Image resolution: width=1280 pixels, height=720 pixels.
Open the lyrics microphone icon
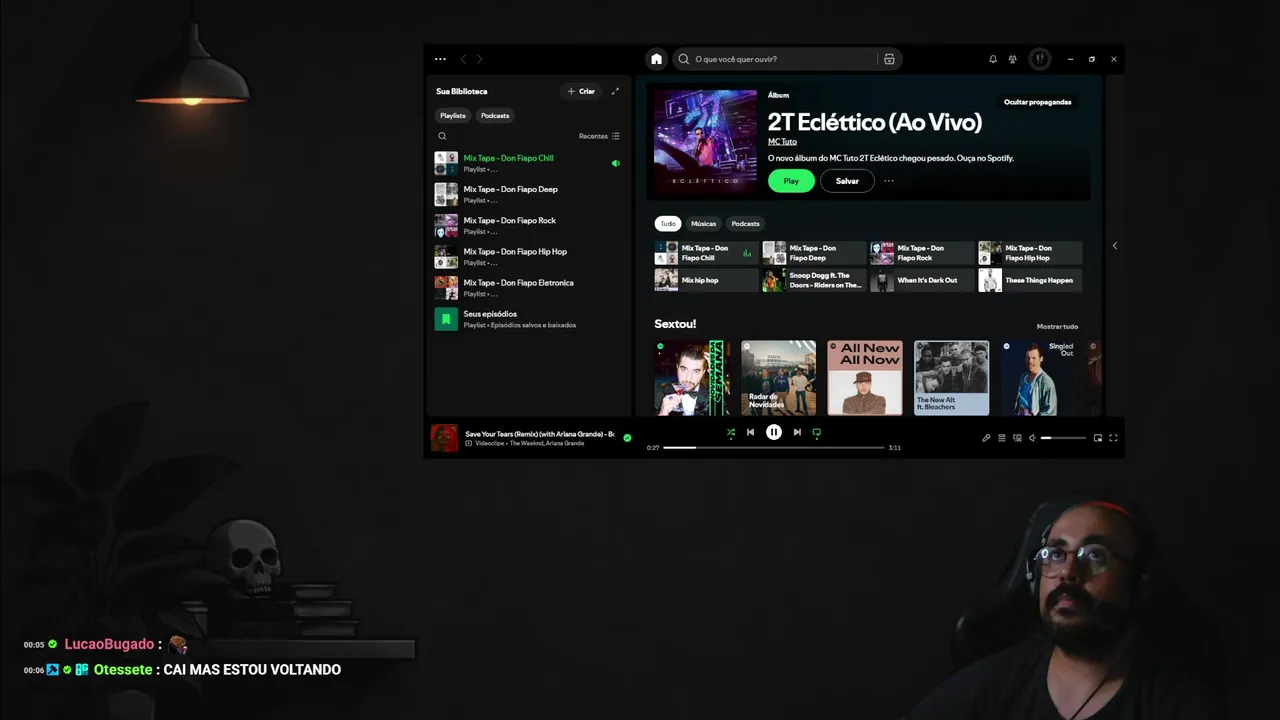pos(986,438)
